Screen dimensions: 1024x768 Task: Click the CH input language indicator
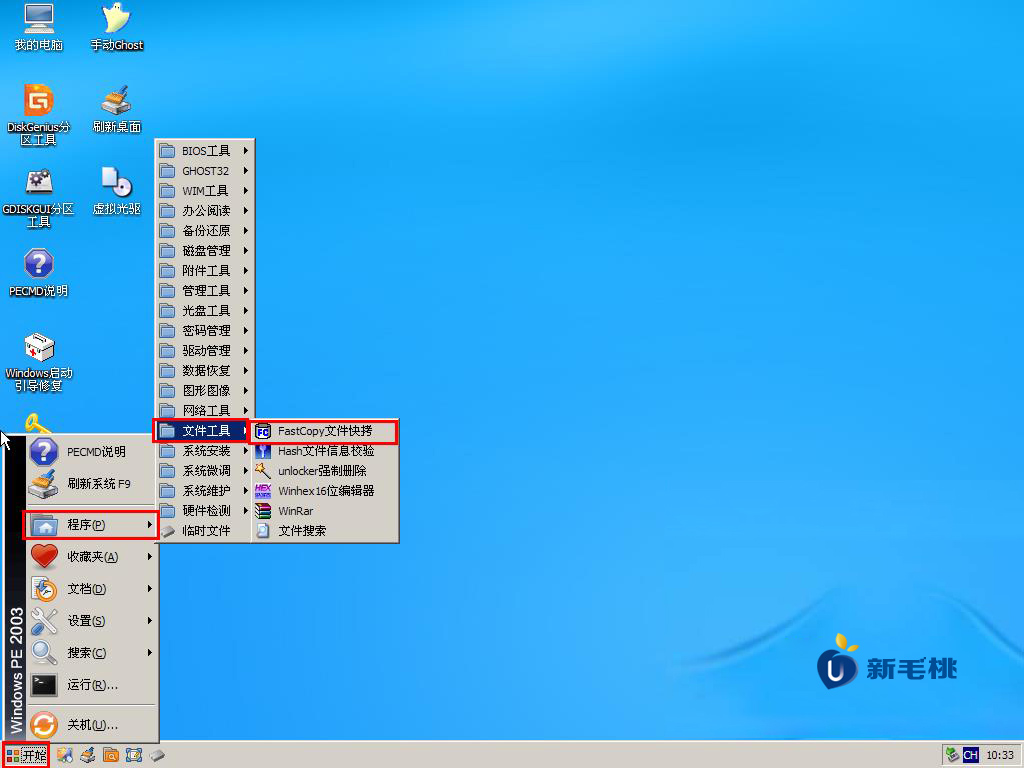(970, 755)
